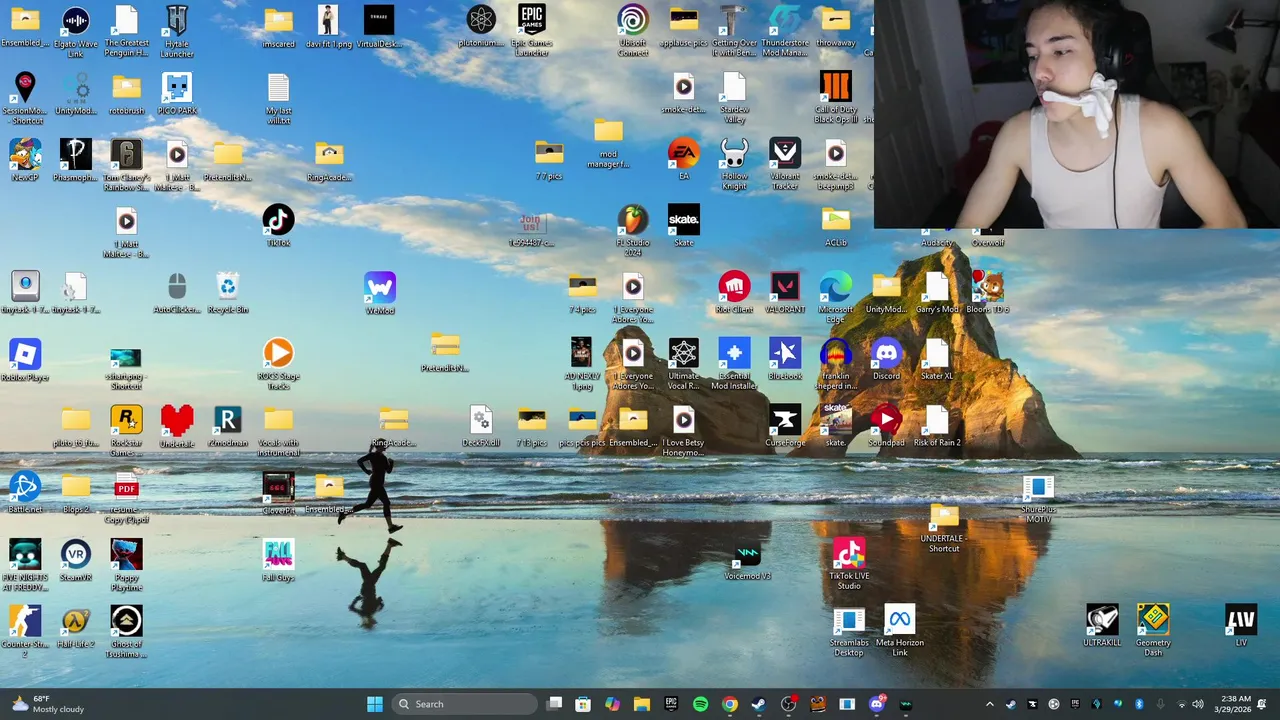This screenshot has height=720, width=1280.
Task: Click the taskbar Search box
Action: pyautogui.click(x=465, y=704)
